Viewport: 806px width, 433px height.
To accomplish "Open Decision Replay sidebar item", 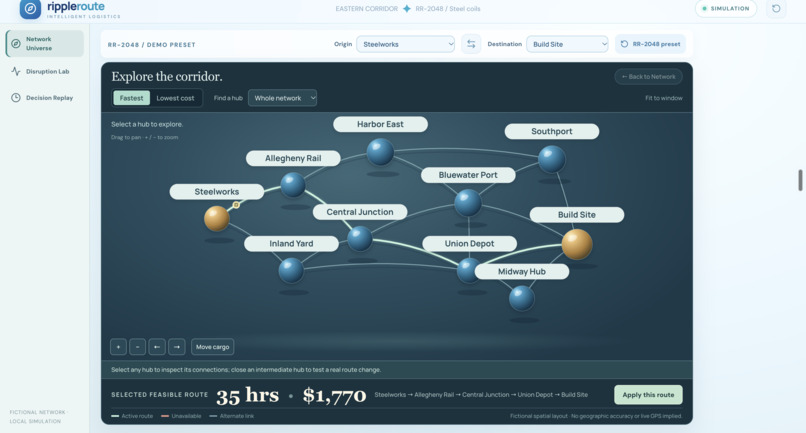I will (x=45, y=98).
